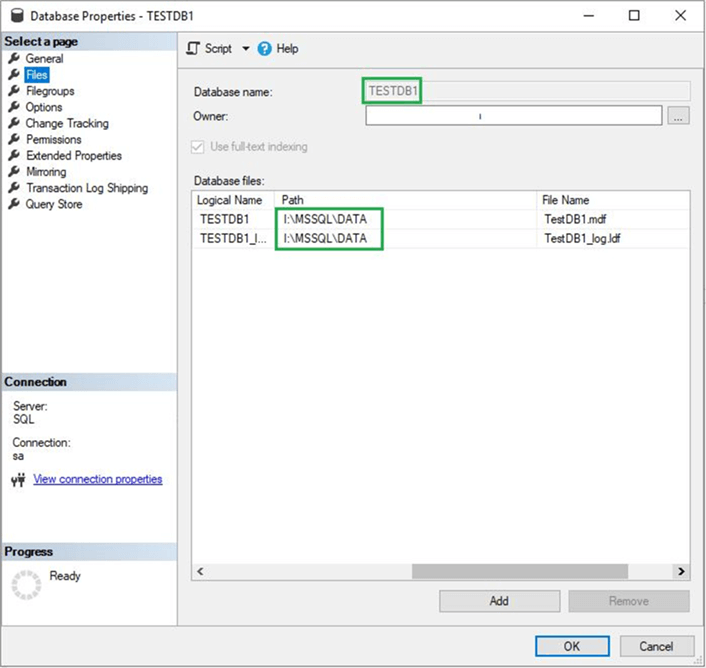Select the Options page
The height and width of the screenshot is (668, 706).
tap(44, 107)
